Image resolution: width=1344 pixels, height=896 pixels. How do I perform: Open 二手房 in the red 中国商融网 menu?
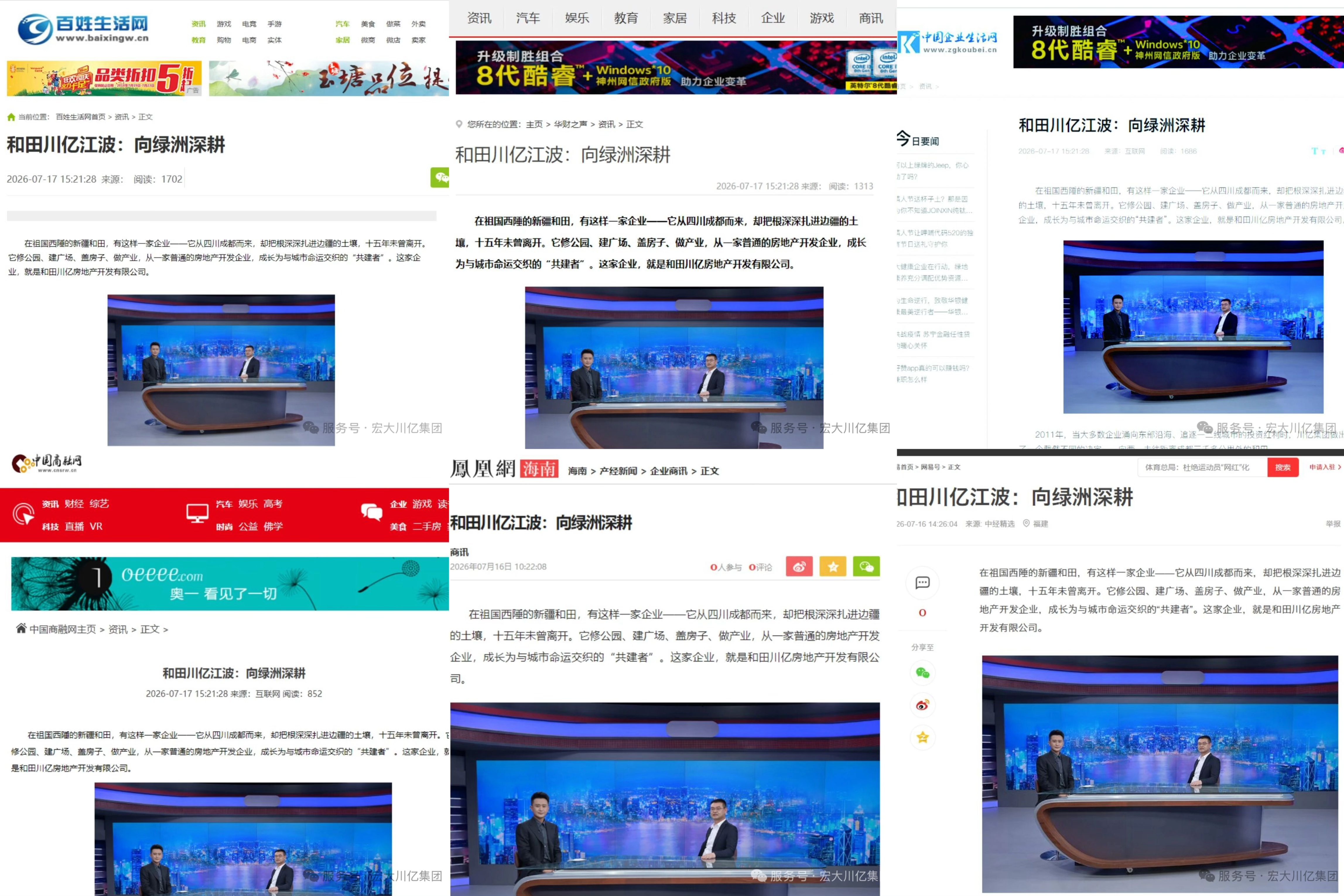click(427, 526)
